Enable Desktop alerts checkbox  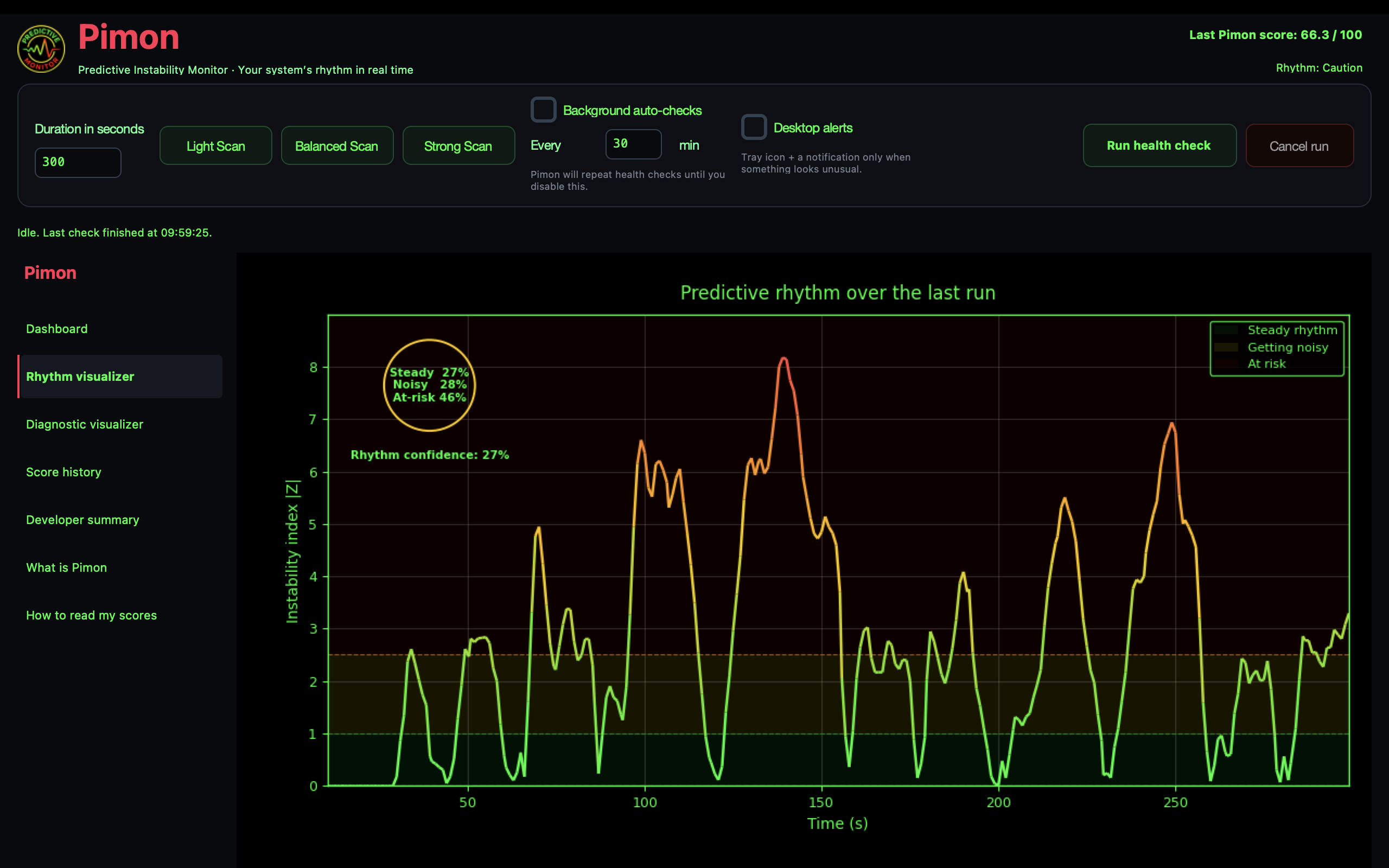(x=754, y=127)
